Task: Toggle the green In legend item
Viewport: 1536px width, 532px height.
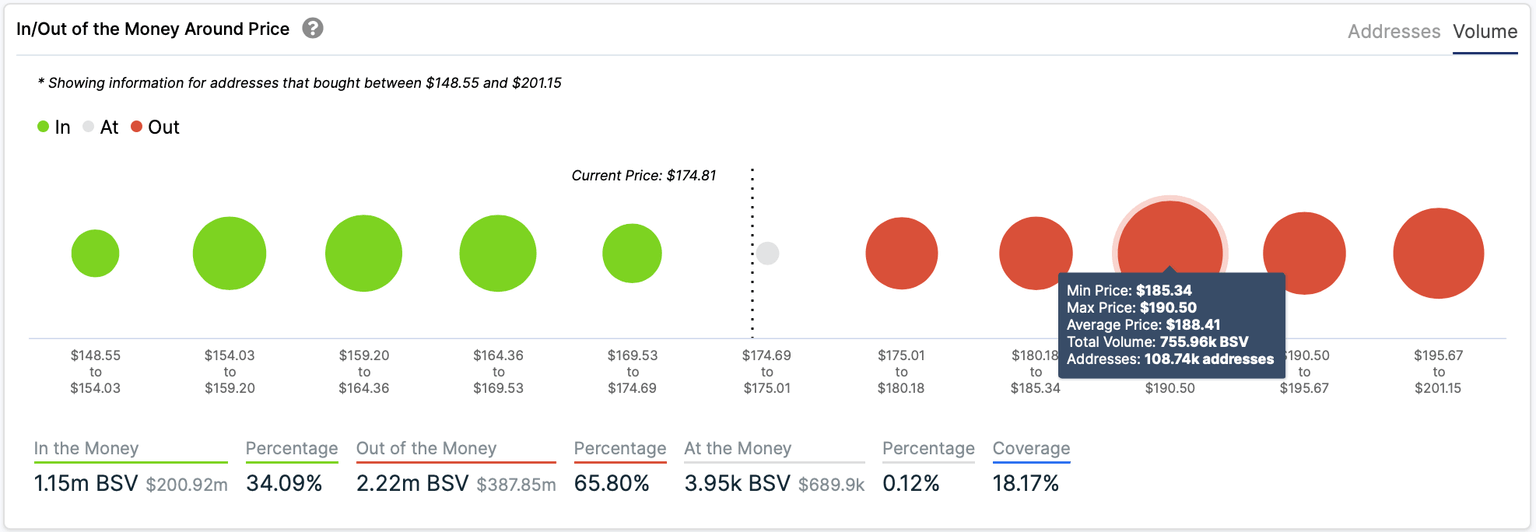Action: click(x=54, y=127)
